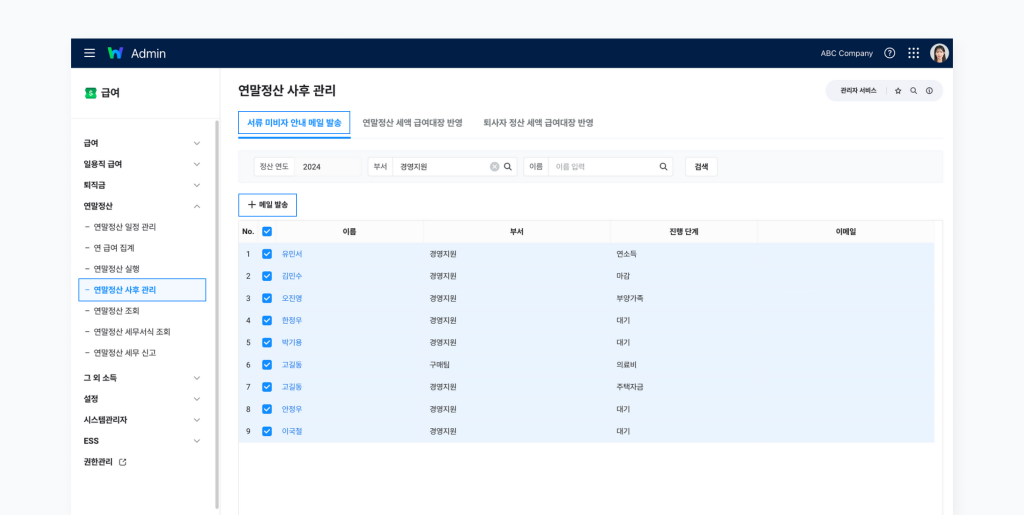Open employee link 오진영
The height and width of the screenshot is (515, 1024).
[292, 298]
